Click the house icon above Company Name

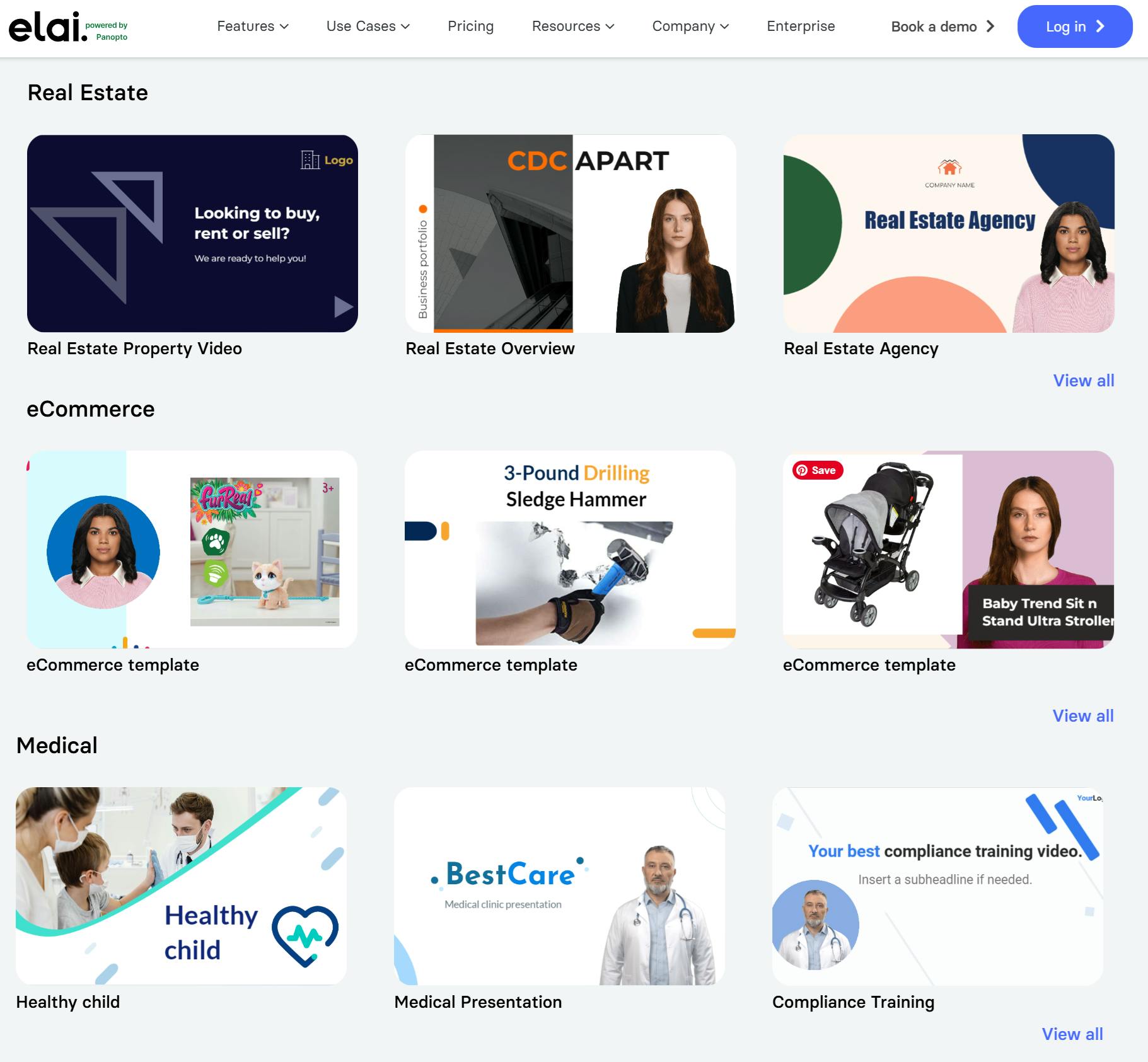pos(949,168)
